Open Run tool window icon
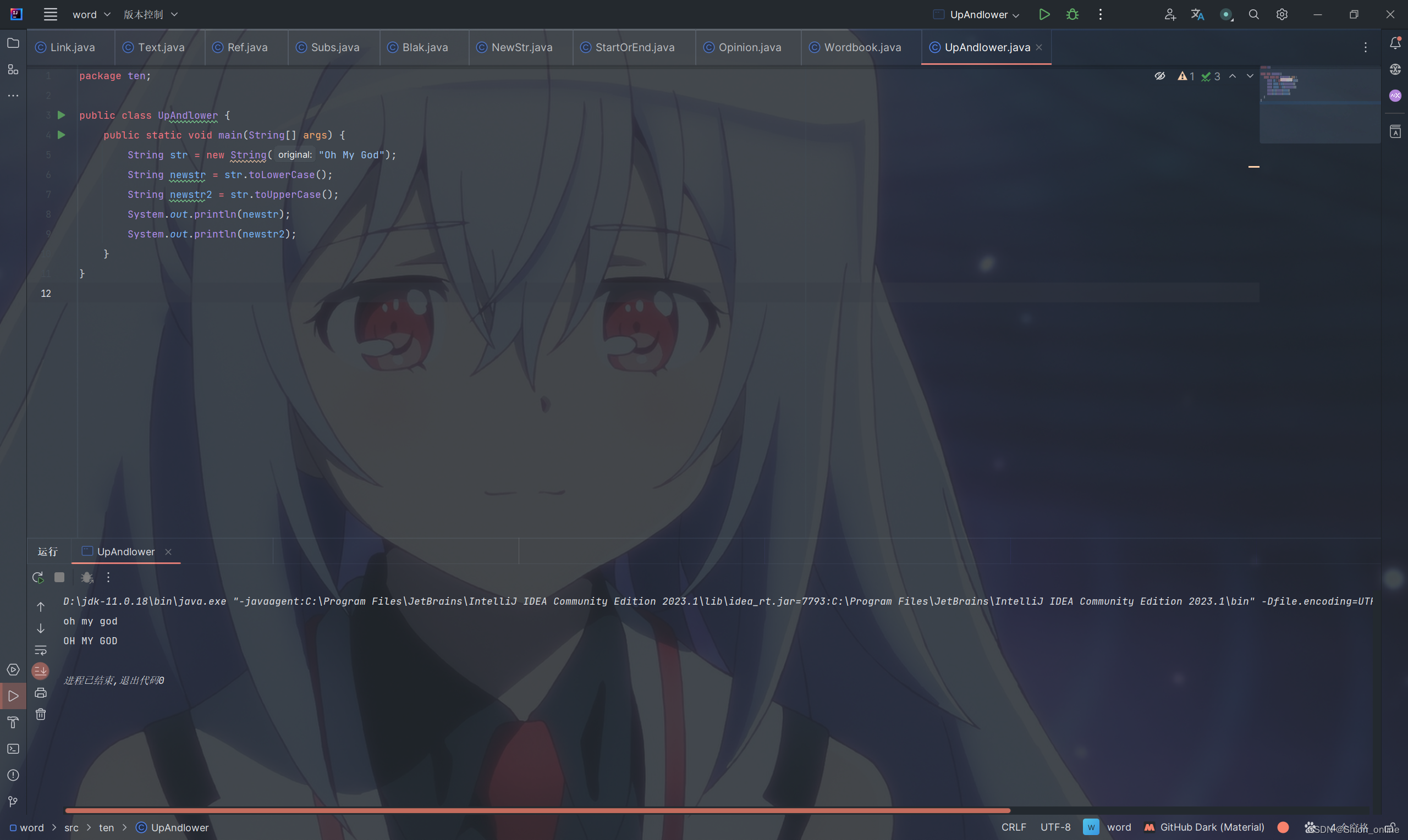 tap(13, 696)
